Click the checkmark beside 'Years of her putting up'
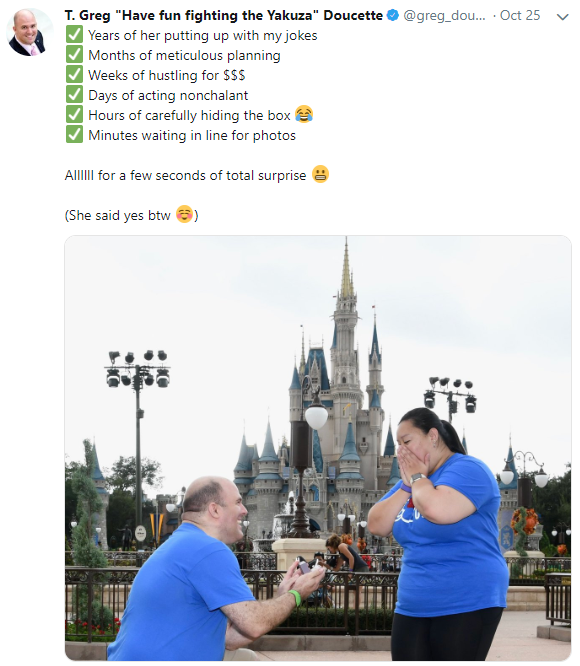The width and height of the screenshot is (580, 666). tap(74, 34)
